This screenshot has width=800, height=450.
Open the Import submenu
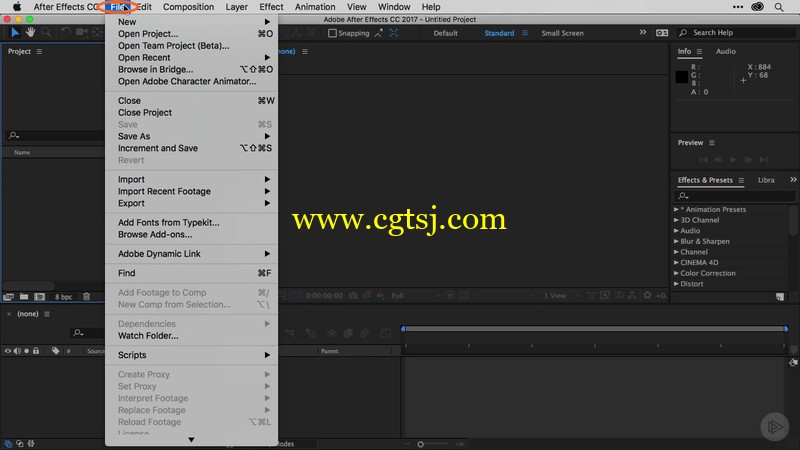[x=191, y=180]
